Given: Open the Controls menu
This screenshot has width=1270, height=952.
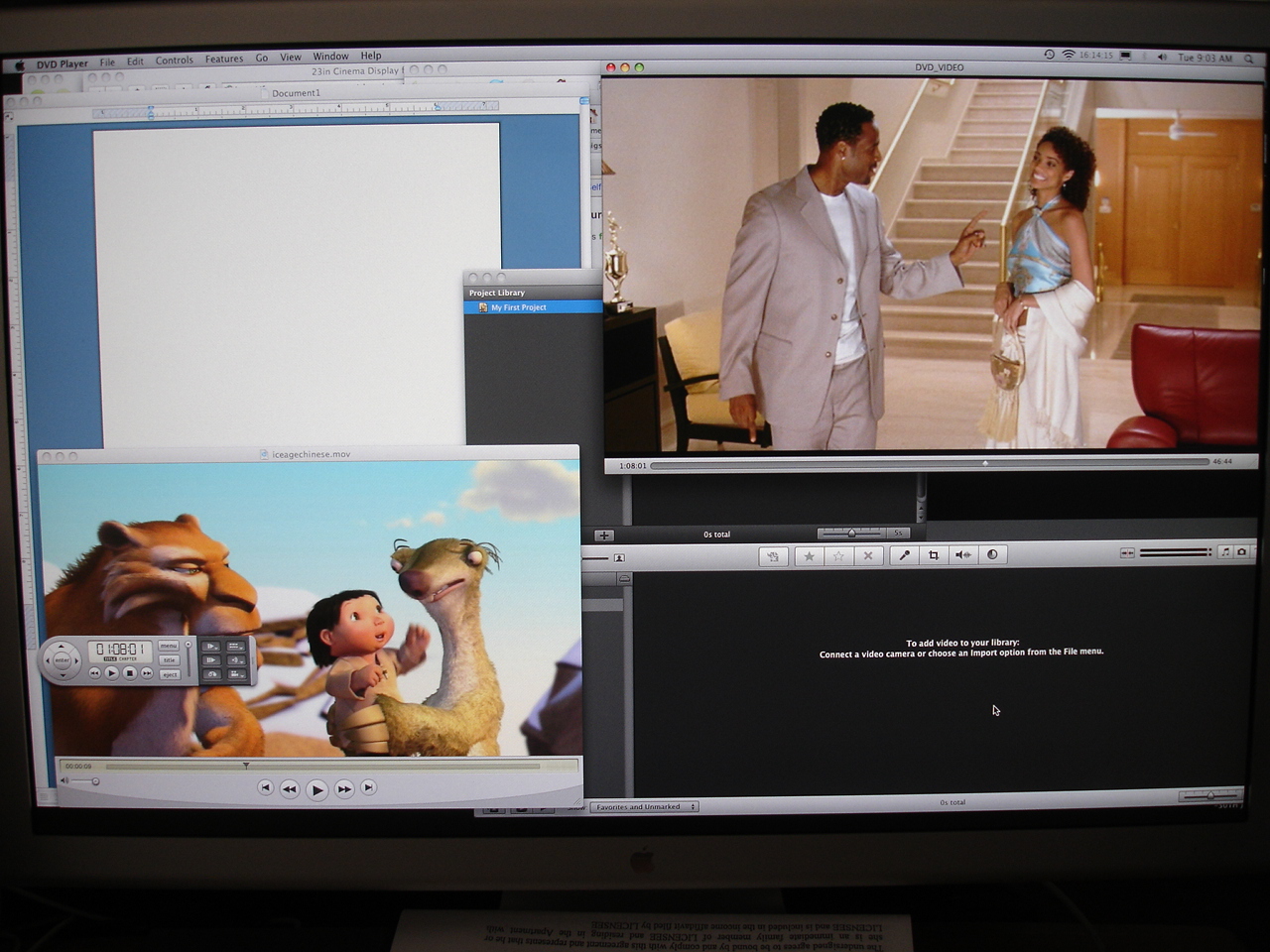Looking at the screenshot, I should coord(175,60).
